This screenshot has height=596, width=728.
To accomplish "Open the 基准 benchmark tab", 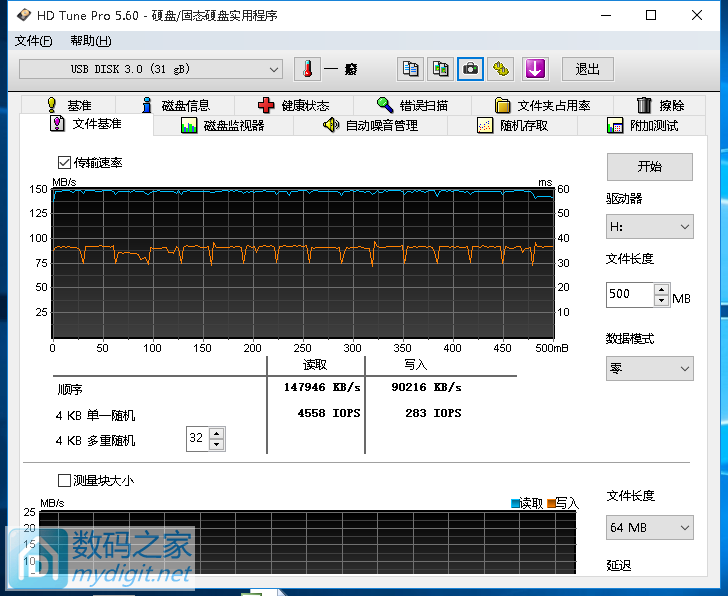I will tap(69, 105).
